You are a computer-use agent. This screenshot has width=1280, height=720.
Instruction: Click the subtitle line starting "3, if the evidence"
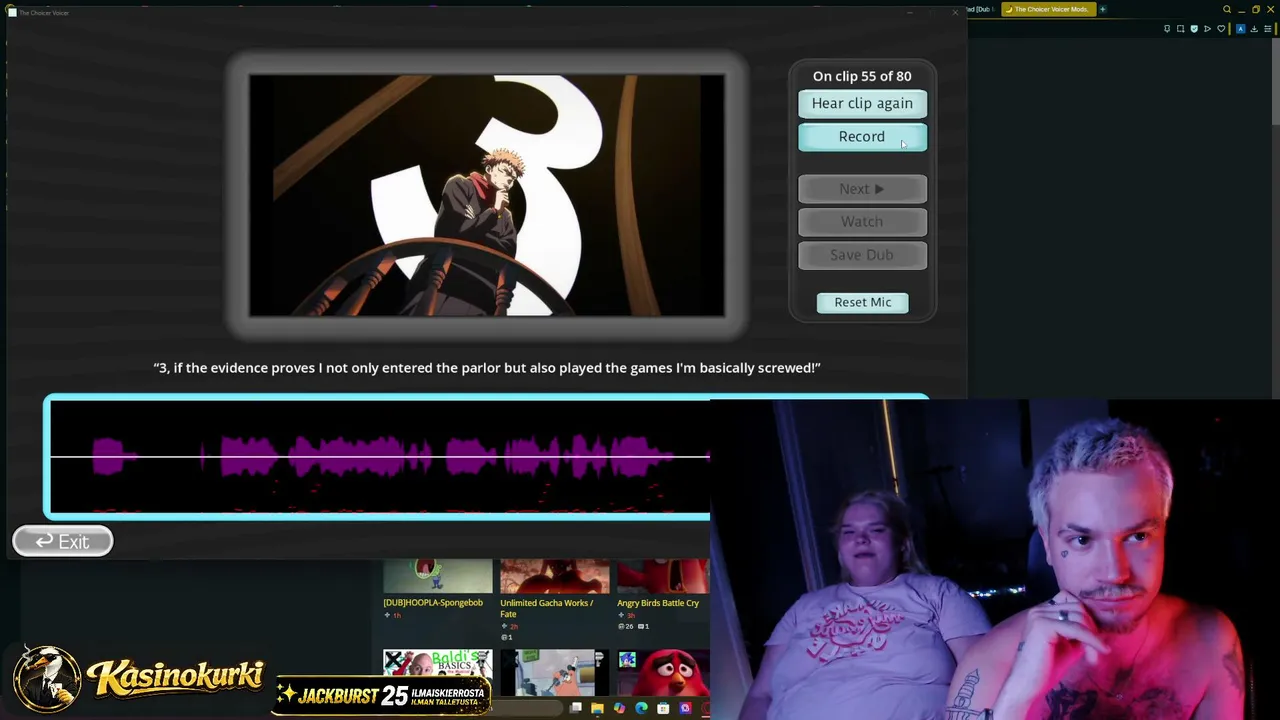pyautogui.click(x=487, y=368)
